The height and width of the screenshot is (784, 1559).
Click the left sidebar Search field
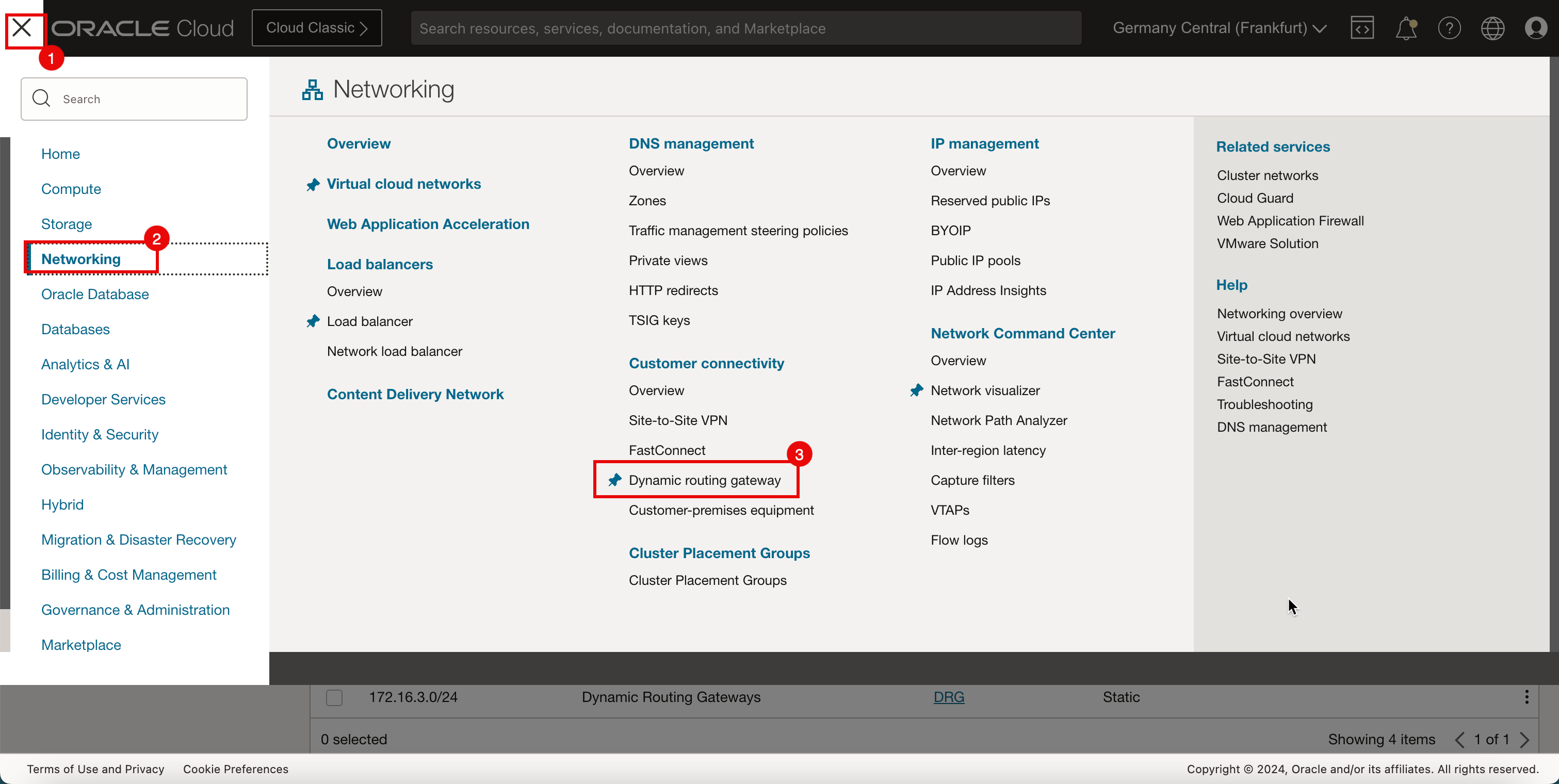(x=134, y=98)
